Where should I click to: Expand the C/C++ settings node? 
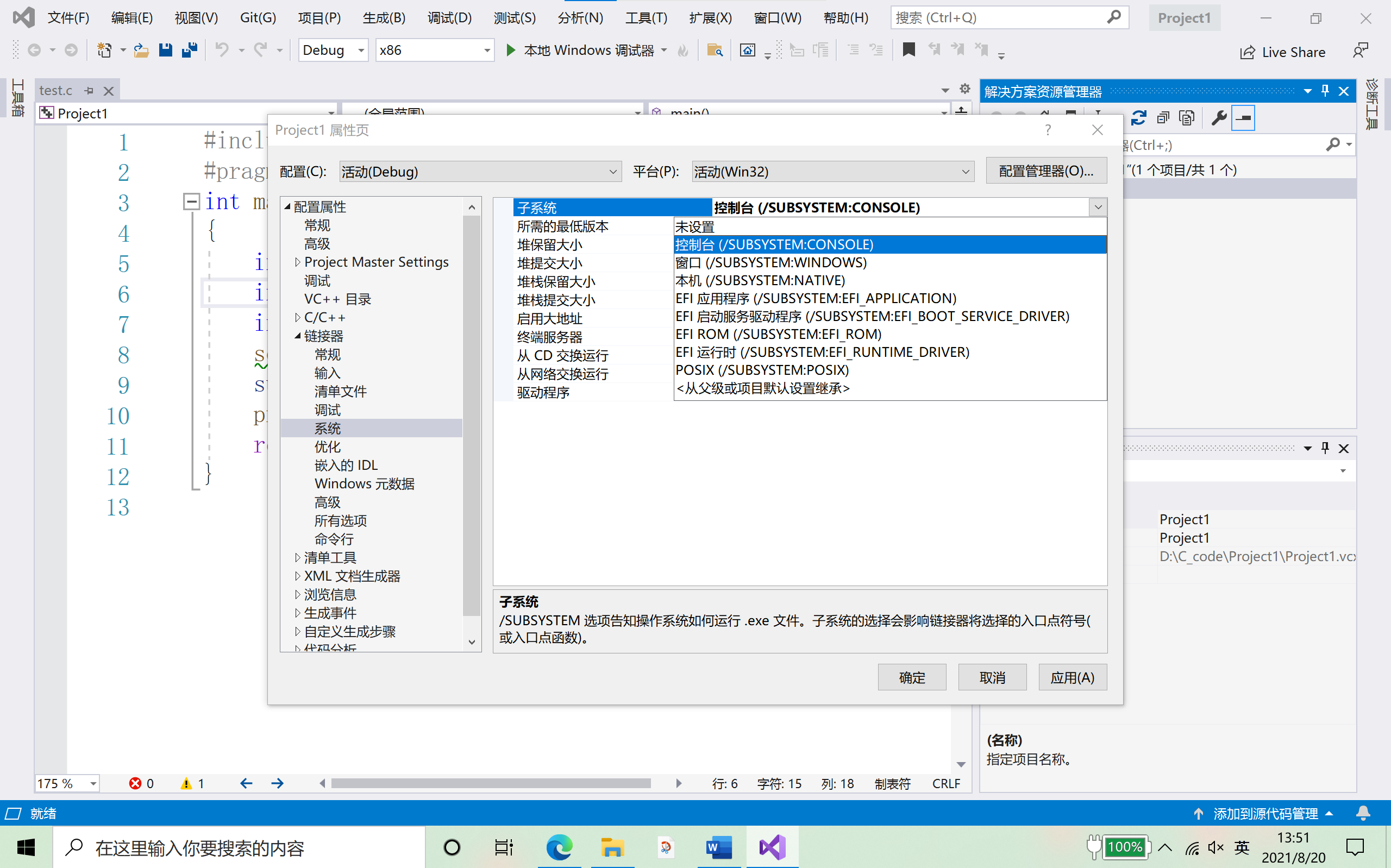(298, 317)
